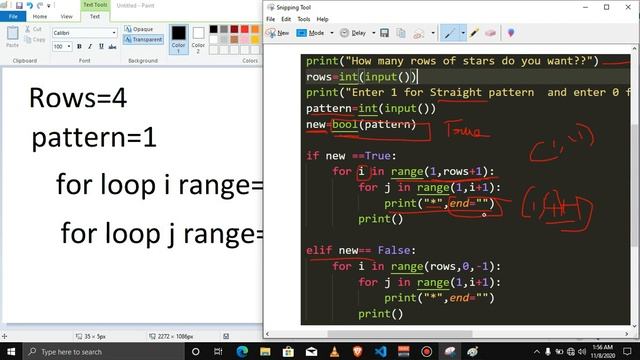Viewport: 640px width, 360px height.
Task: Open the Customize Quick Access Toolbar arrow in Paint
Action: point(49,6)
